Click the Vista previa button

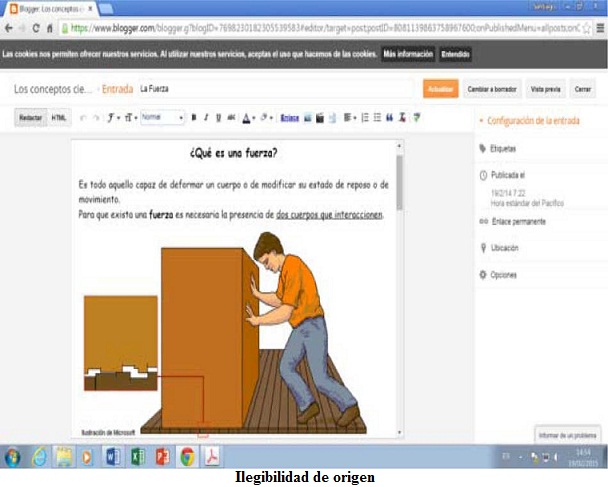point(546,89)
